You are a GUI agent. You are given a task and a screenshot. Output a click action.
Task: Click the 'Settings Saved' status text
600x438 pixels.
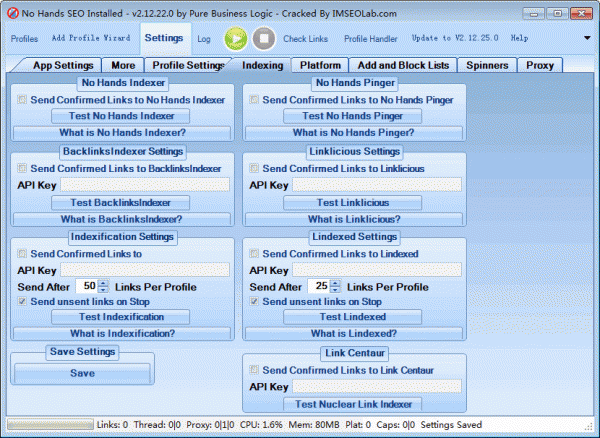(451, 425)
